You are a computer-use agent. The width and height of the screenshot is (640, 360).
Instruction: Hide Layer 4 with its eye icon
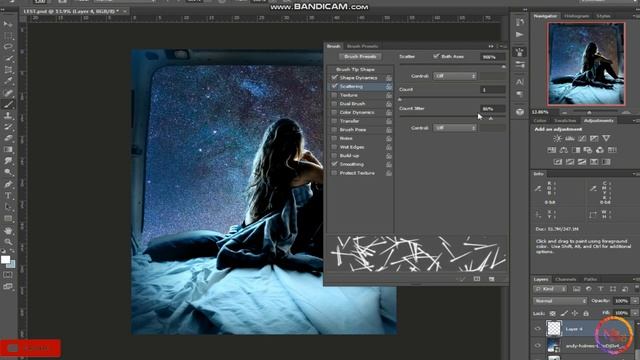tap(538, 329)
